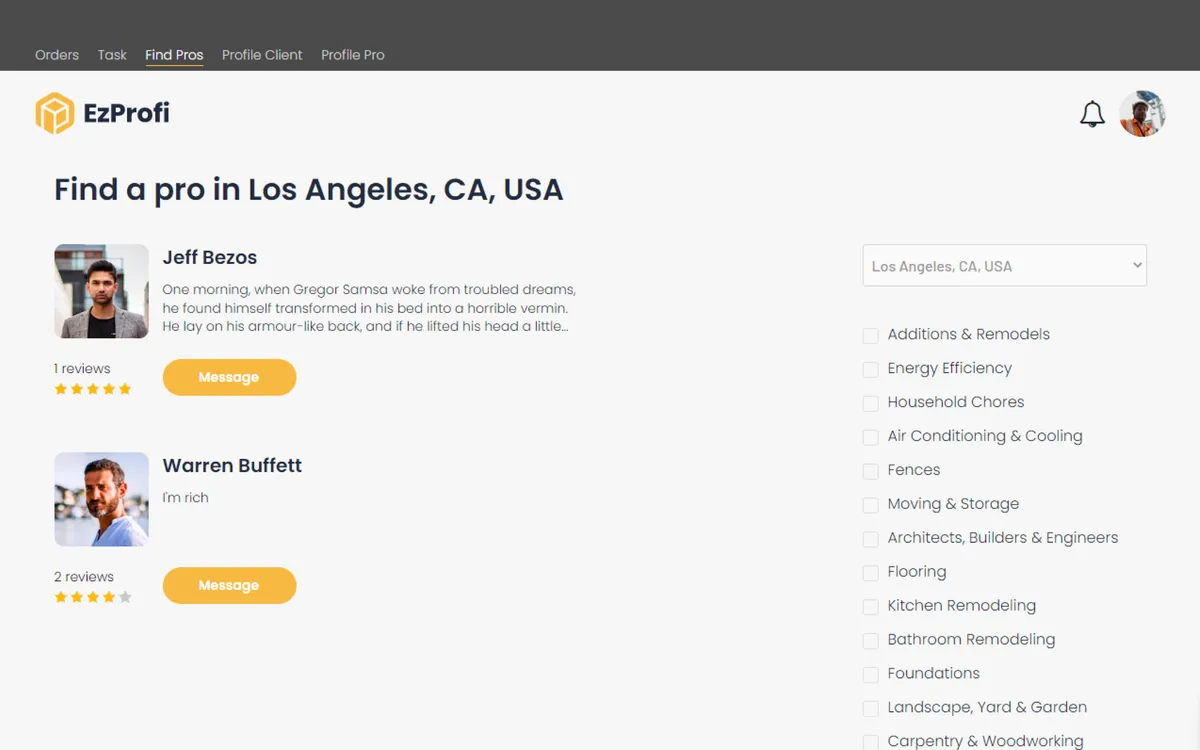Open the notifications bell icon
This screenshot has height=750, width=1200.
tap(1092, 114)
